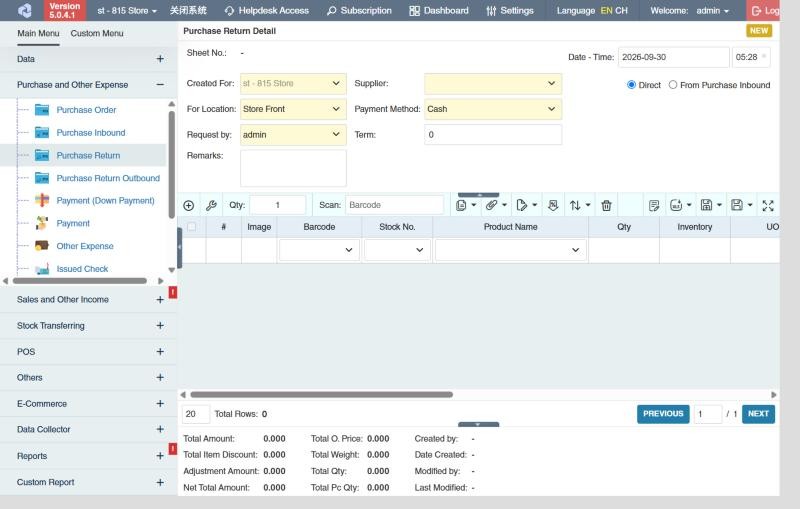Screen dimensions: 800x509
Task: Open the Purchase Order link
Action: click(x=86, y=110)
